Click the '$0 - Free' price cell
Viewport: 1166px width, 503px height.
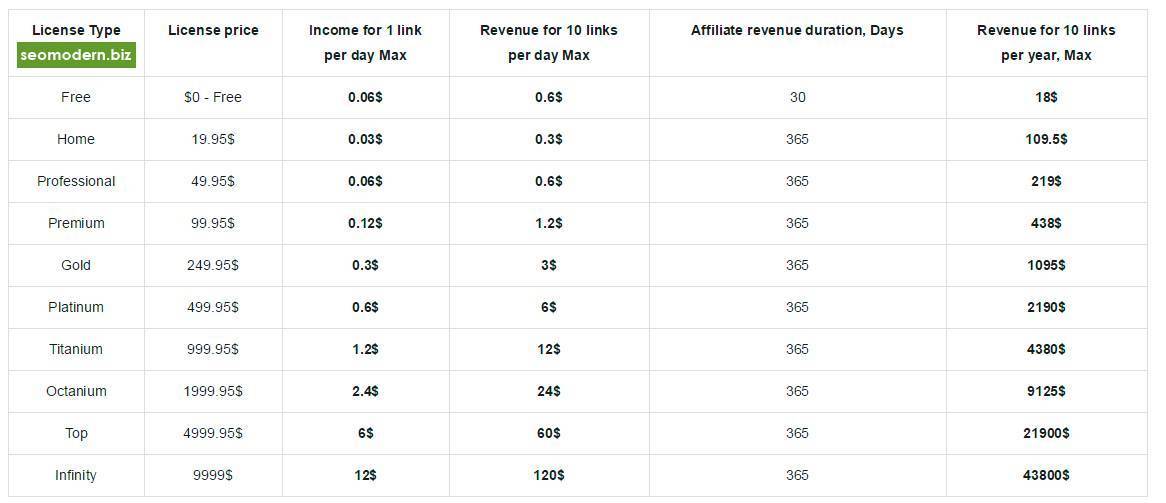click(213, 97)
